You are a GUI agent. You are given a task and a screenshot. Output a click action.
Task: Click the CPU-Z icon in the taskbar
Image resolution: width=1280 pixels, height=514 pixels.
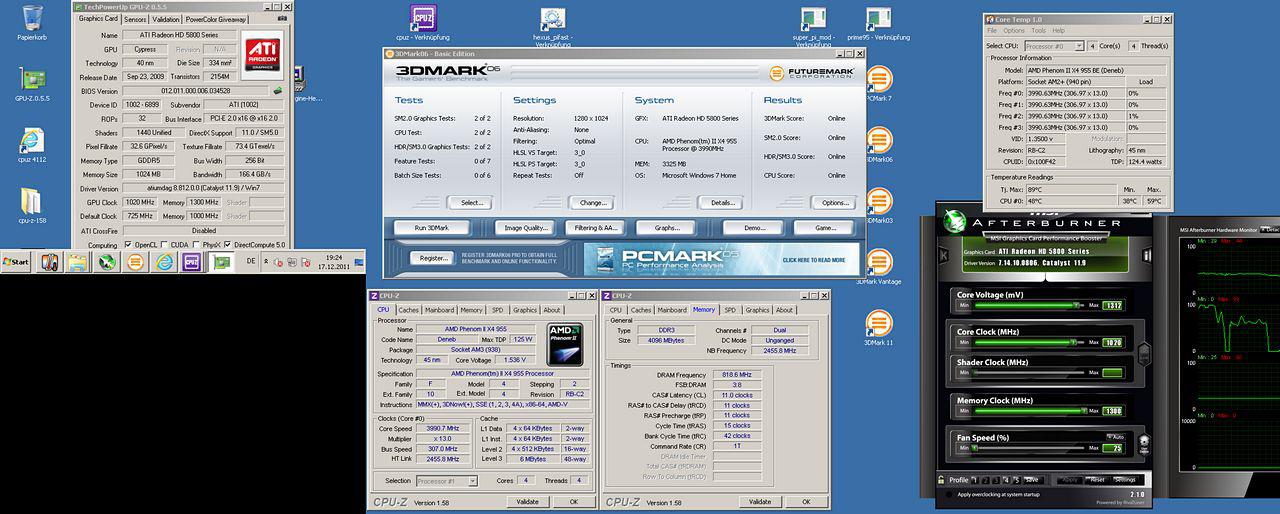[191, 262]
